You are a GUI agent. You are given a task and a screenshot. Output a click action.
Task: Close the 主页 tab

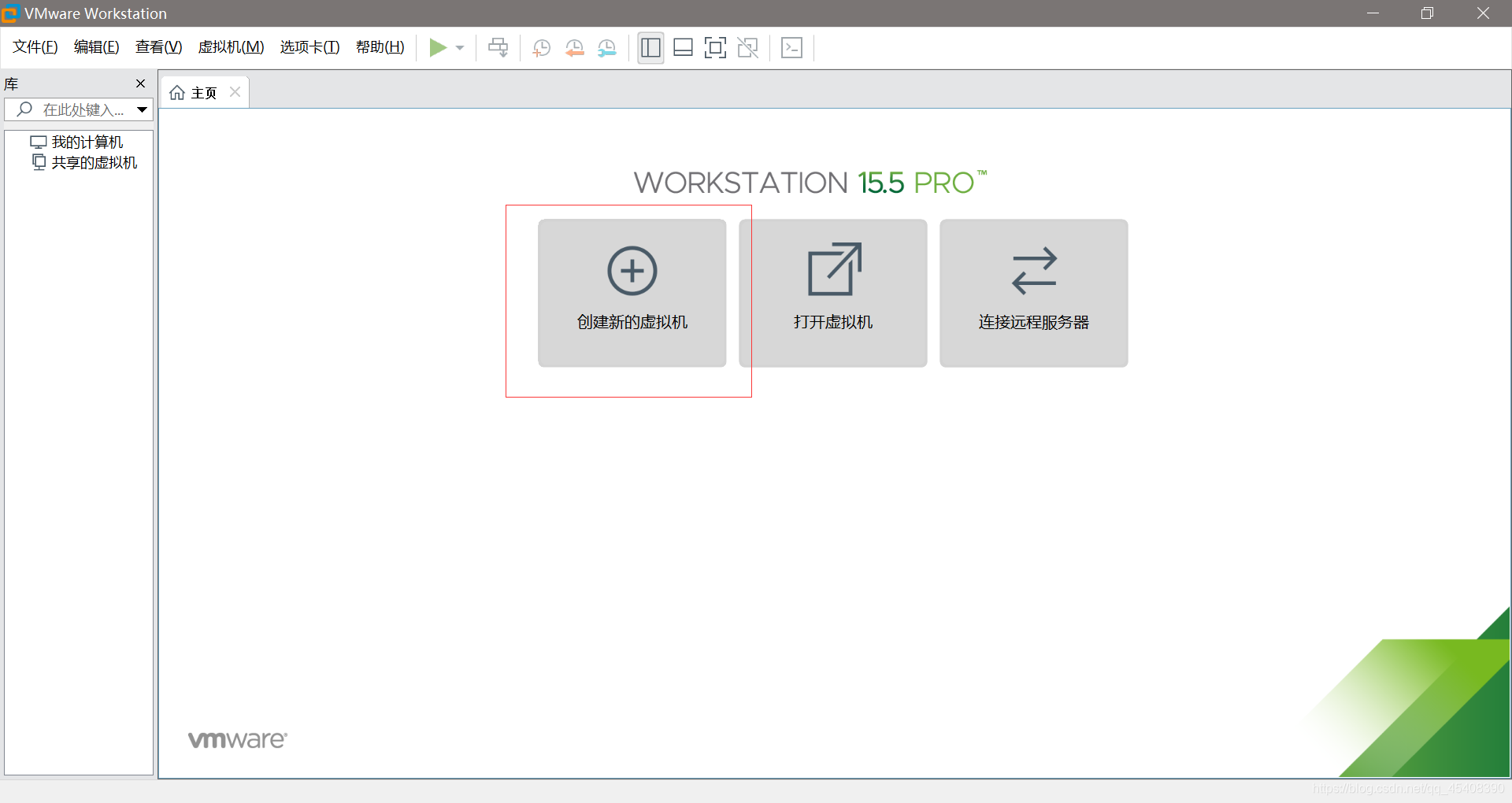pyautogui.click(x=235, y=92)
